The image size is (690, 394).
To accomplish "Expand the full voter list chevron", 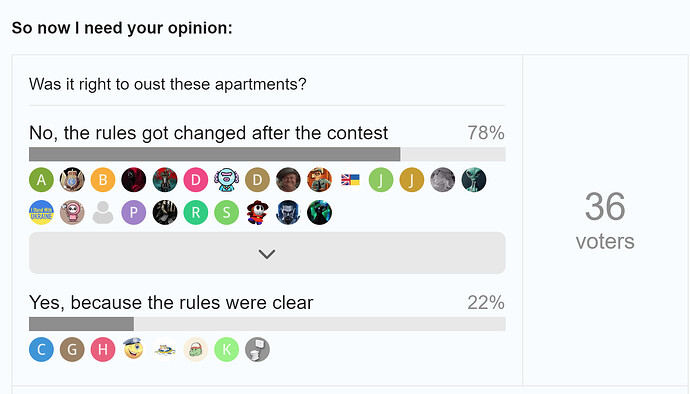I will [x=267, y=253].
